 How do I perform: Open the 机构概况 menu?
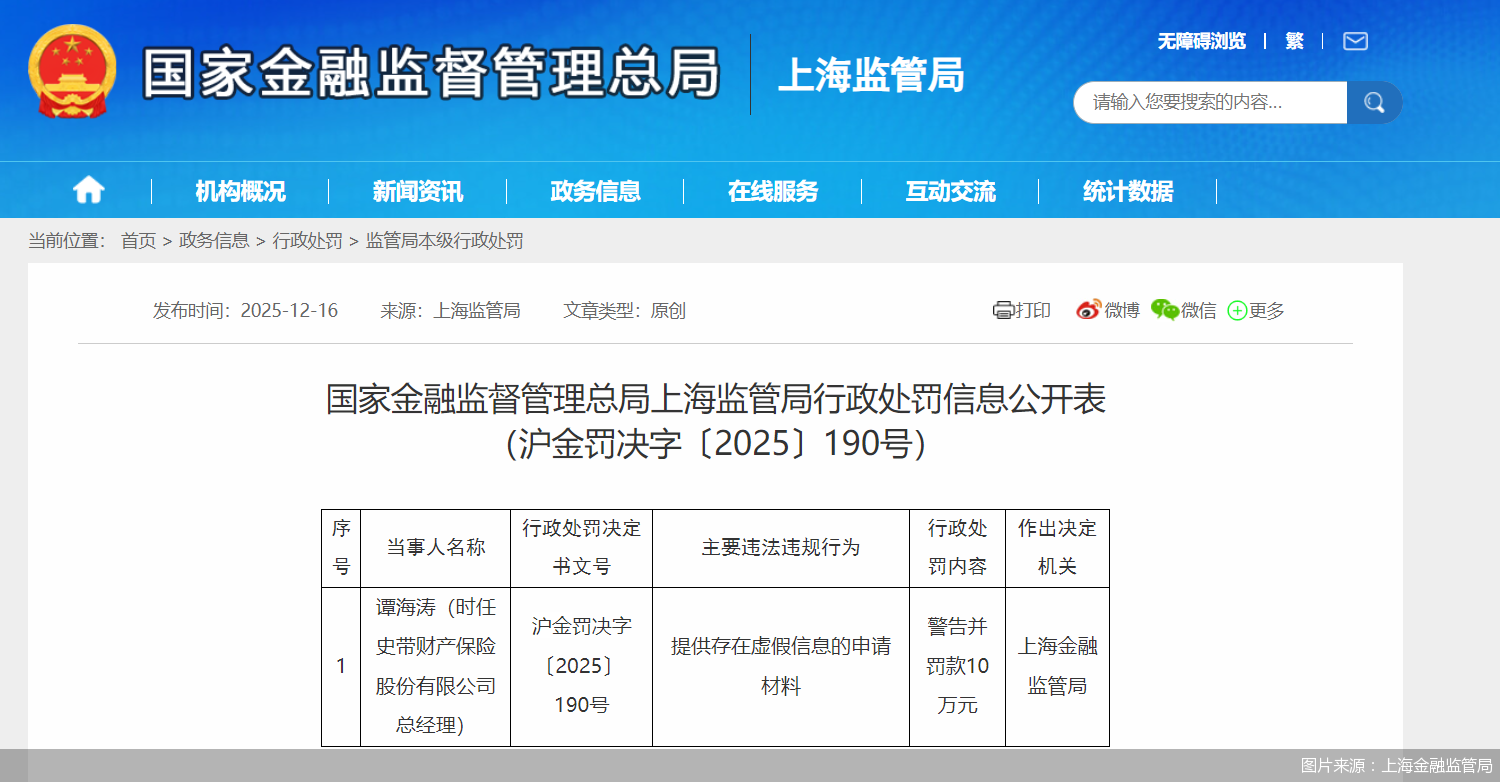point(238,190)
